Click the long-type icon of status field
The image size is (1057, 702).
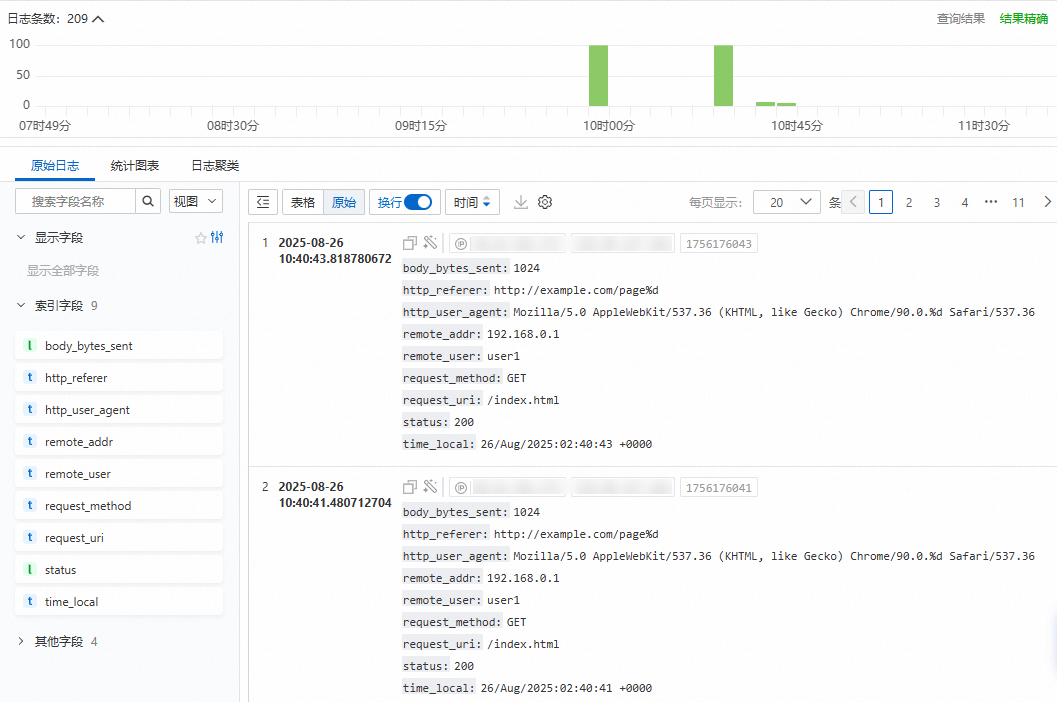30,570
